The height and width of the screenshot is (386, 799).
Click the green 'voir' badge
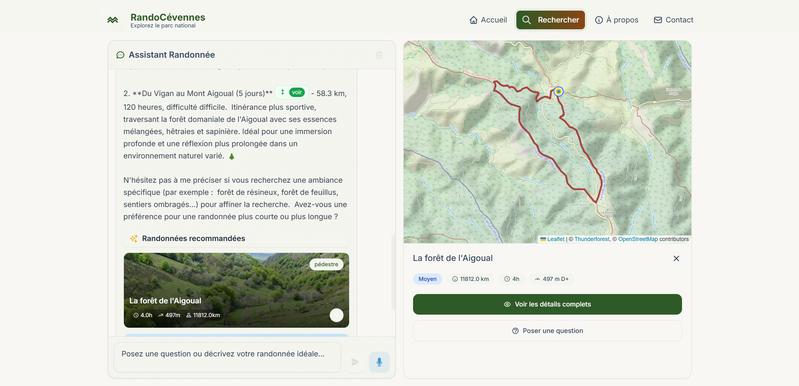(x=297, y=92)
